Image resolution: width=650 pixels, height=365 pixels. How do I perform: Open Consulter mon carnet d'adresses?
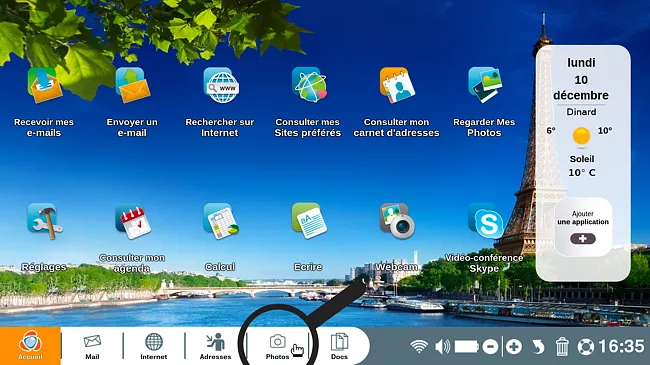pos(397,85)
